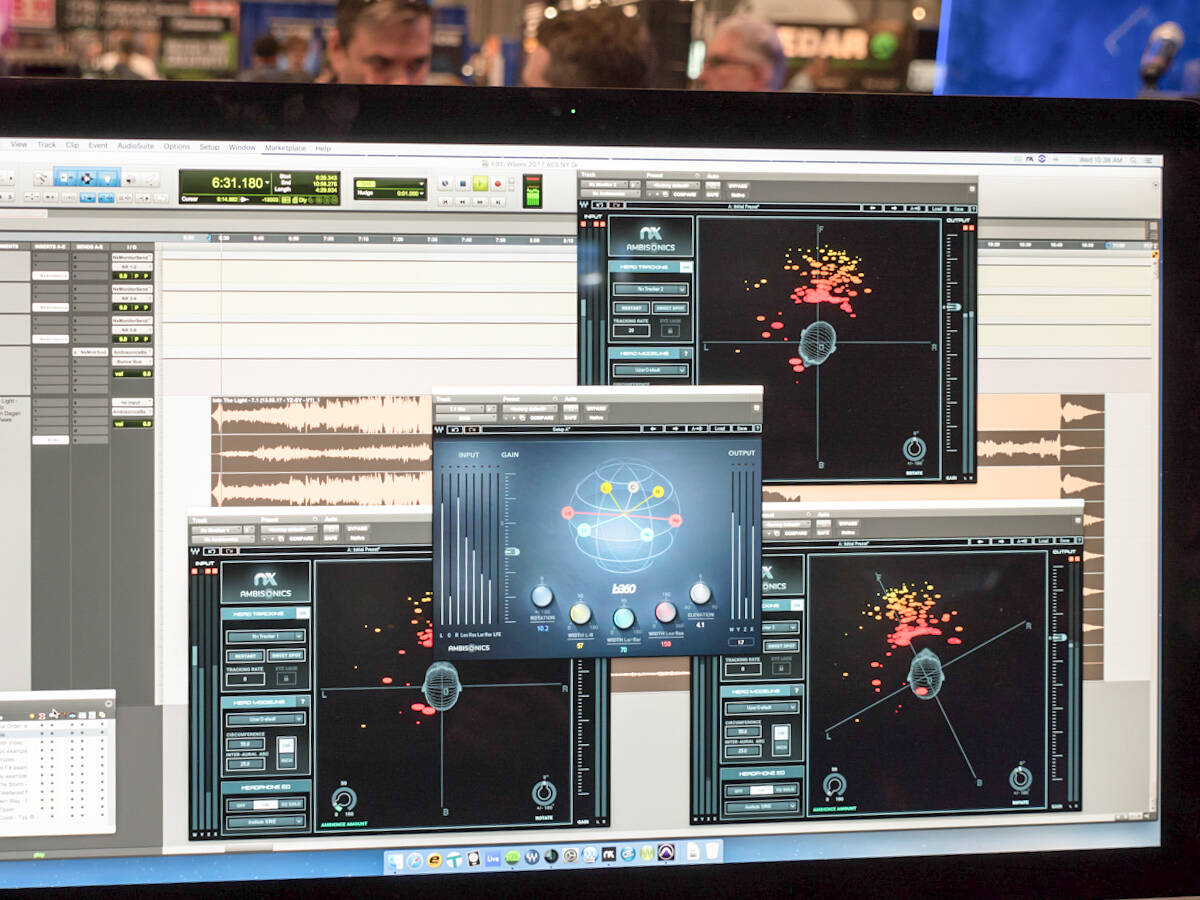1200x900 pixels.
Task: Open the Track menu in Pro Tools
Action: click(x=47, y=145)
